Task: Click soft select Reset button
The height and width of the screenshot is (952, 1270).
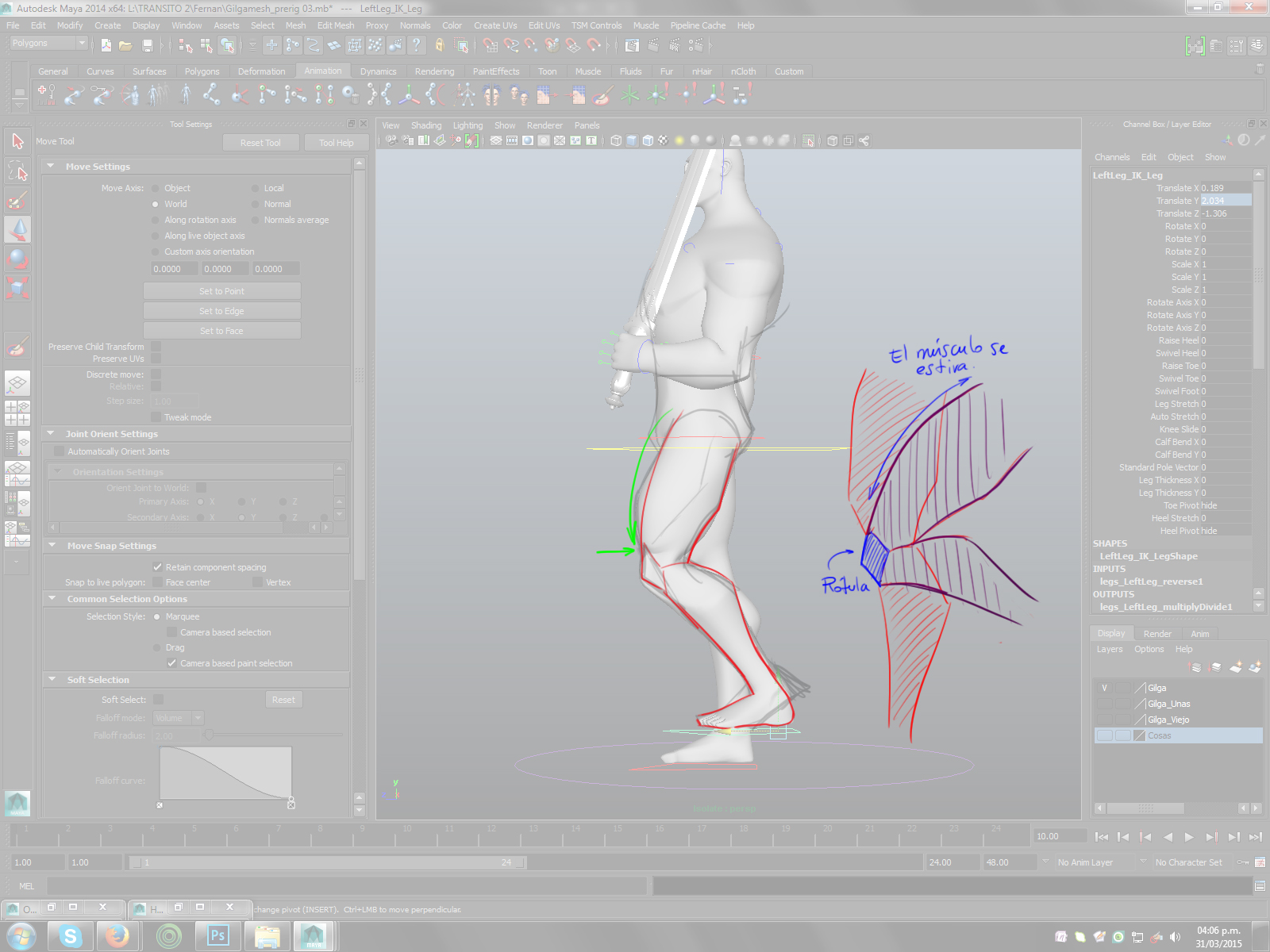Action: [x=283, y=700]
